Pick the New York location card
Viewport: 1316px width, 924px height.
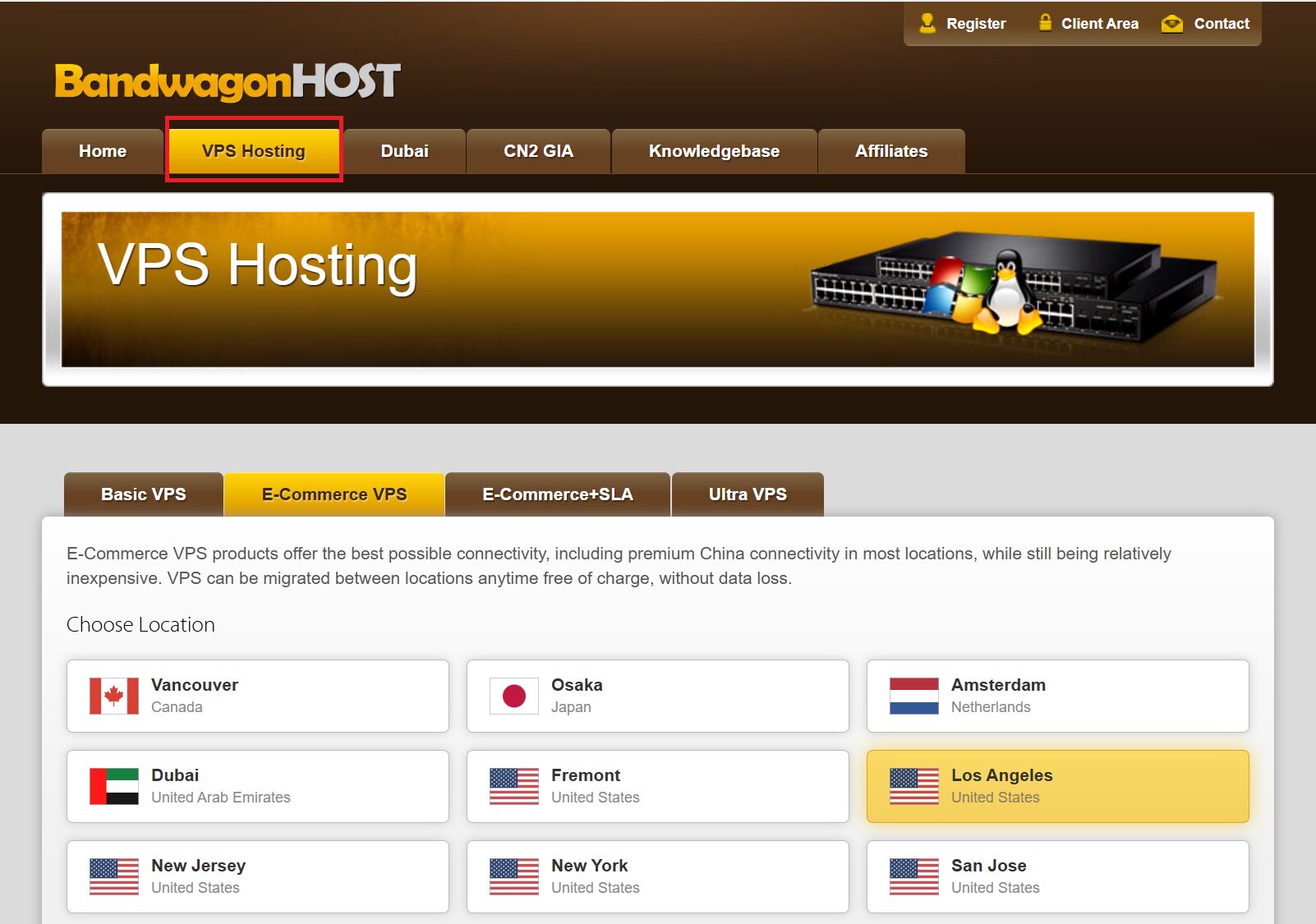pyautogui.click(x=657, y=876)
